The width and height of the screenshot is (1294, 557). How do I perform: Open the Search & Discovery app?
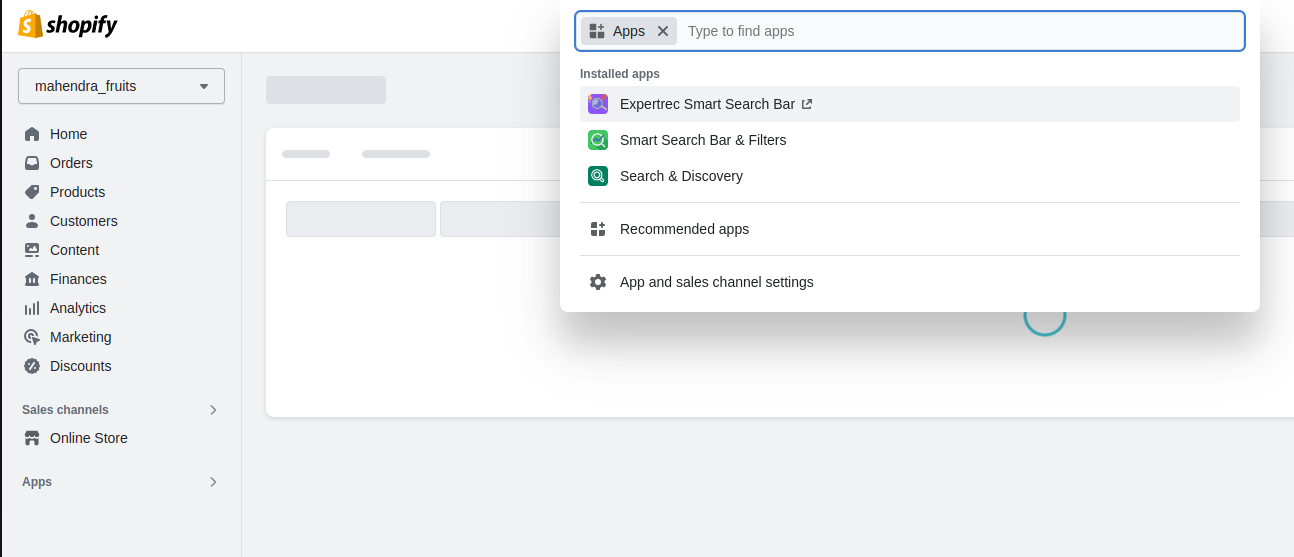pos(681,176)
